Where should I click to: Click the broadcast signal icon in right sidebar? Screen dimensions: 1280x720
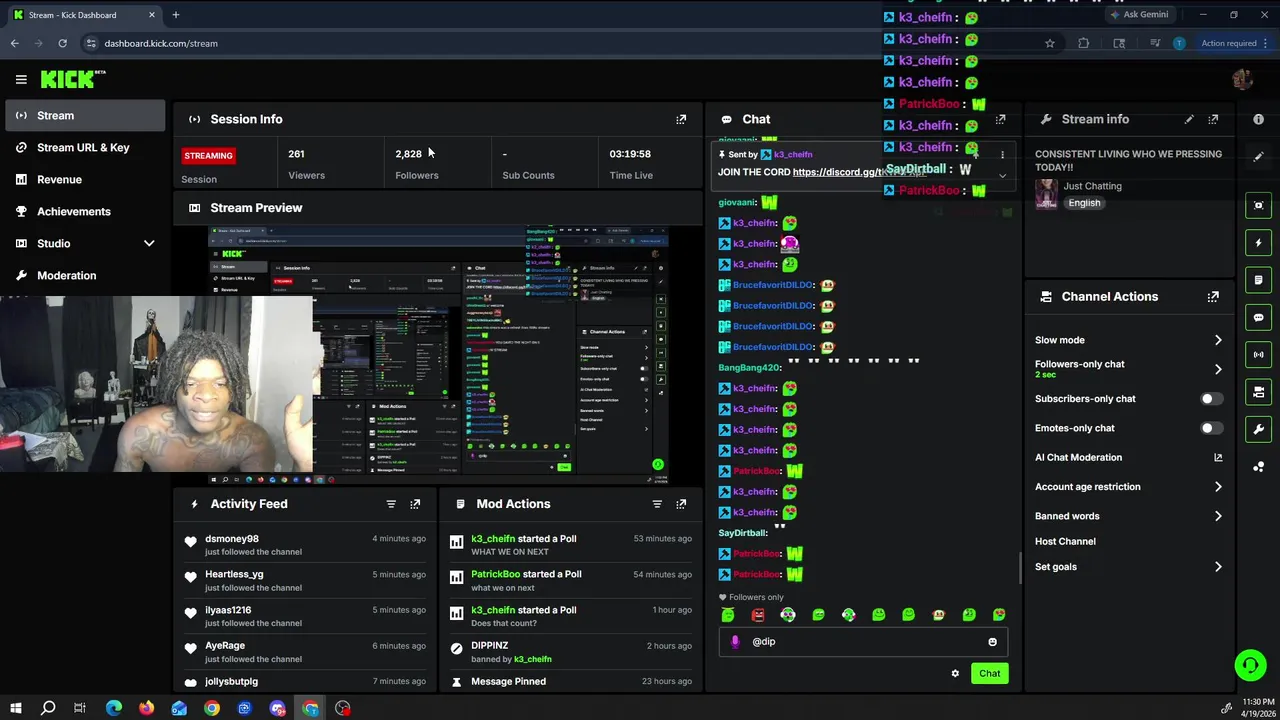[1258, 354]
